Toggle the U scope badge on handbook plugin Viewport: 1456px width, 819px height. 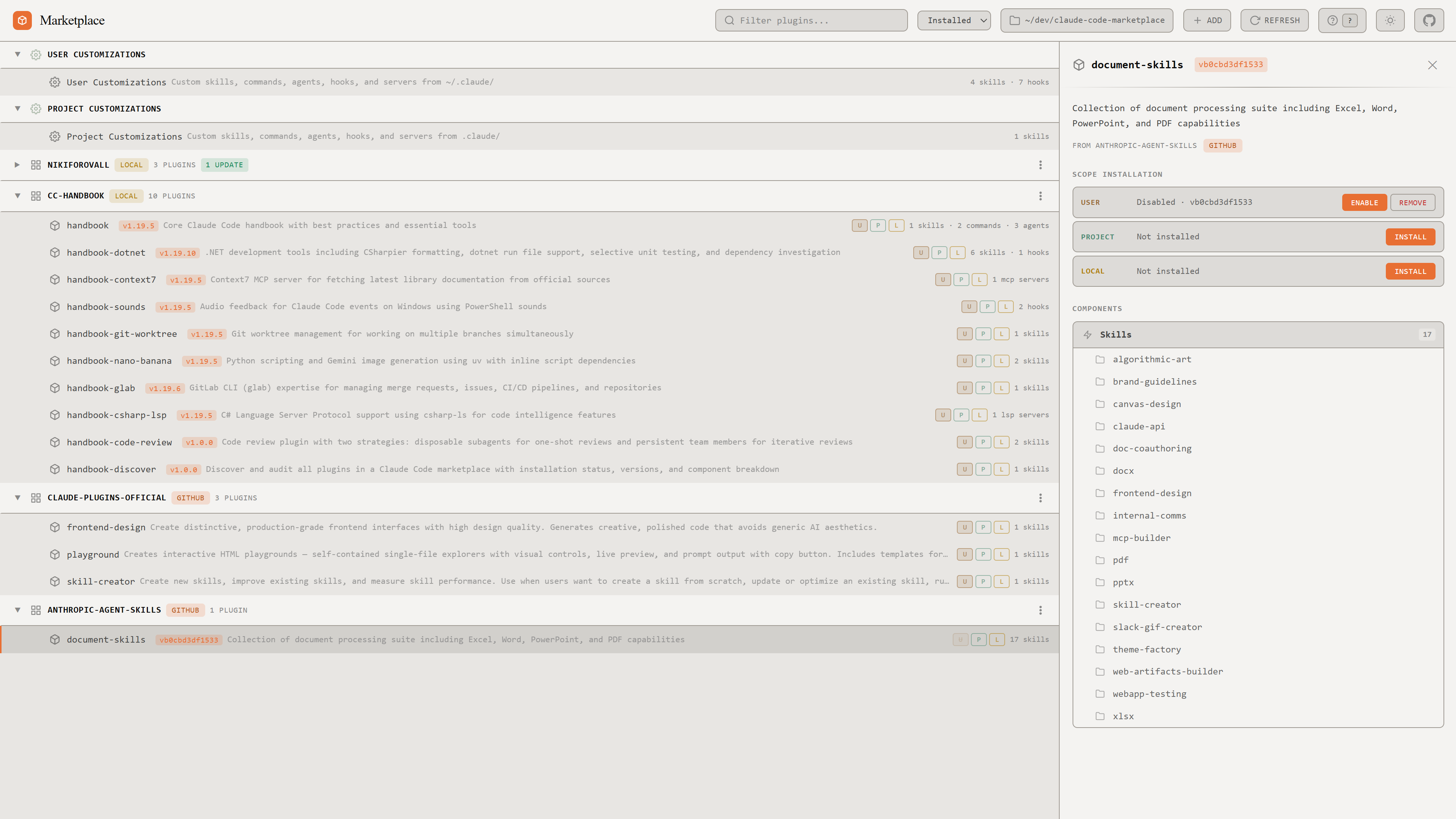[860, 225]
